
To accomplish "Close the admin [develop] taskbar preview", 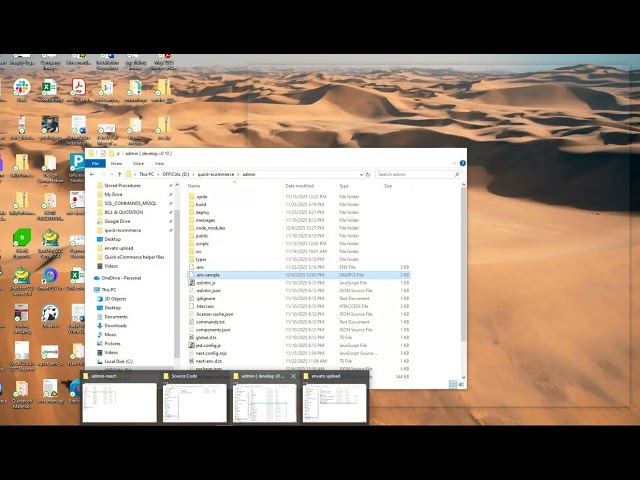I will [x=293, y=376].
